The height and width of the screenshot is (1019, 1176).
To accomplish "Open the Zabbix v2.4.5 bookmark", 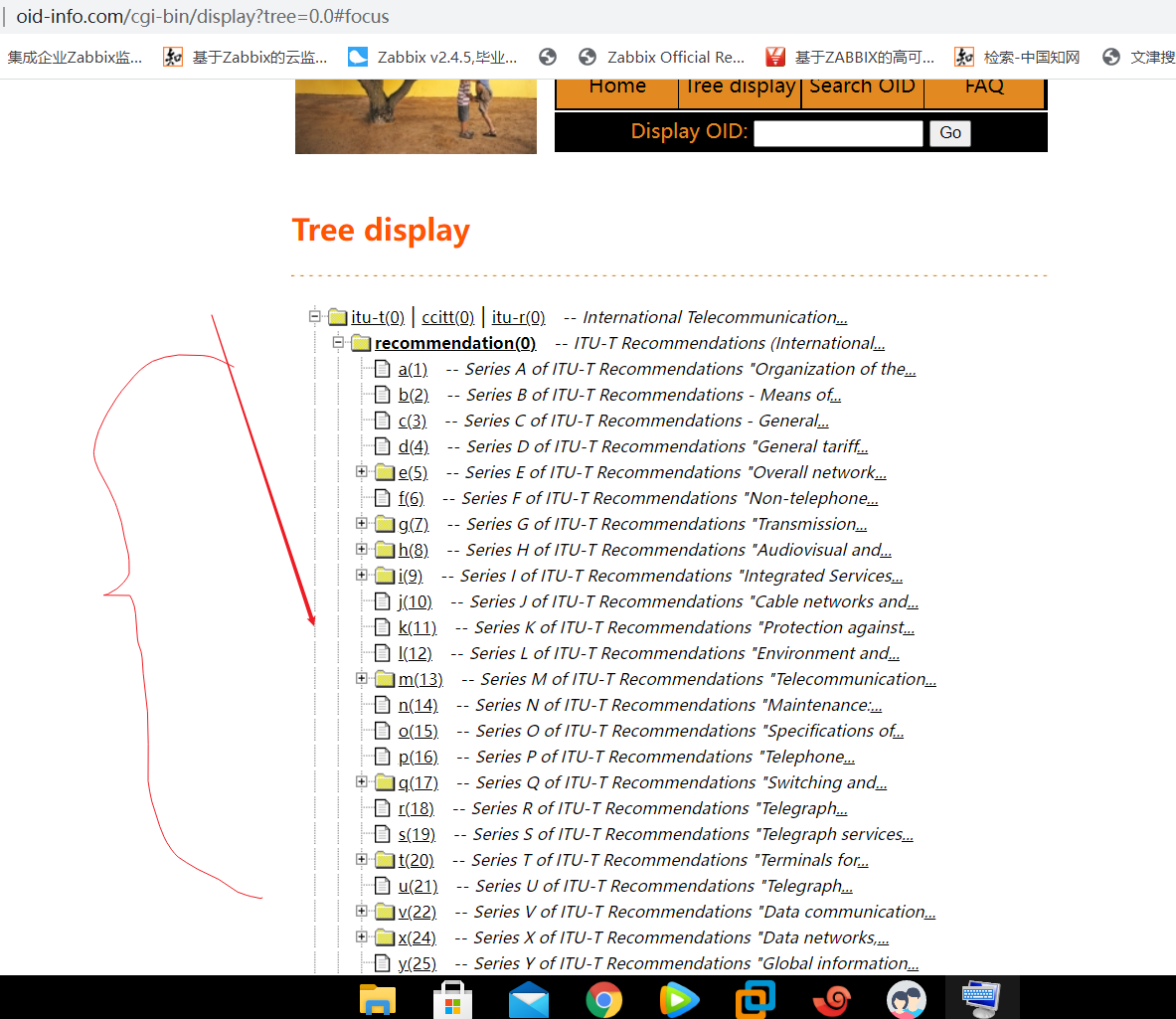I will tap(432, 57).
